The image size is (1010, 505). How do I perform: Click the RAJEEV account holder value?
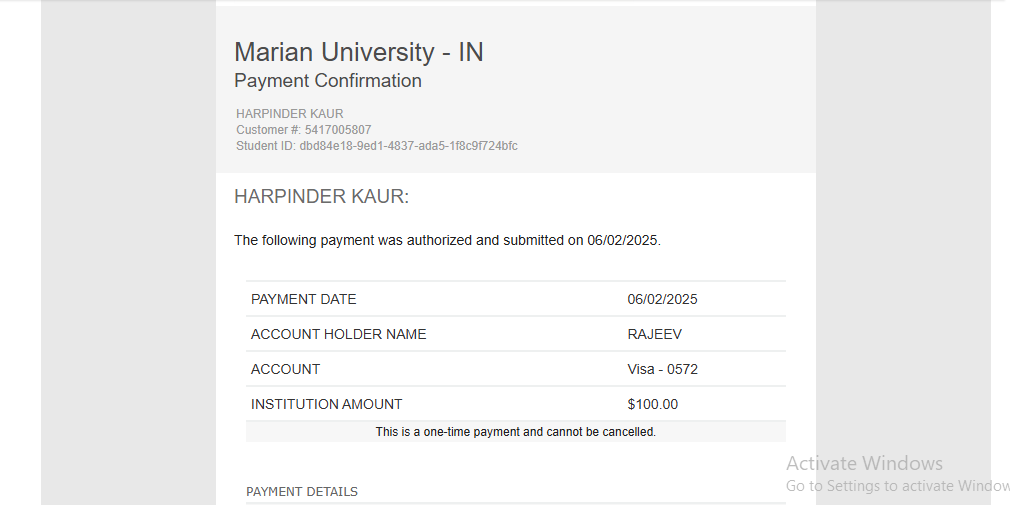tap(654, 334)
